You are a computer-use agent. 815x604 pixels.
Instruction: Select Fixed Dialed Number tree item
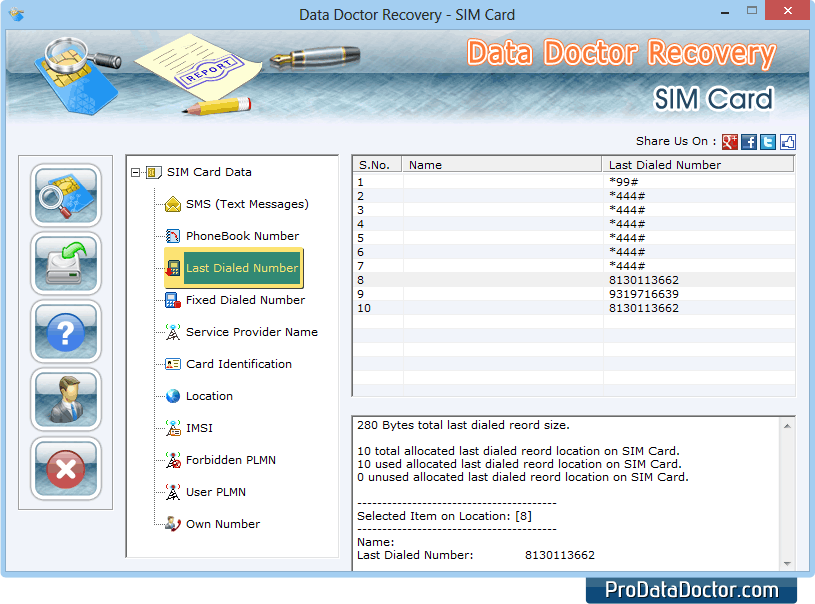[245, 300]
